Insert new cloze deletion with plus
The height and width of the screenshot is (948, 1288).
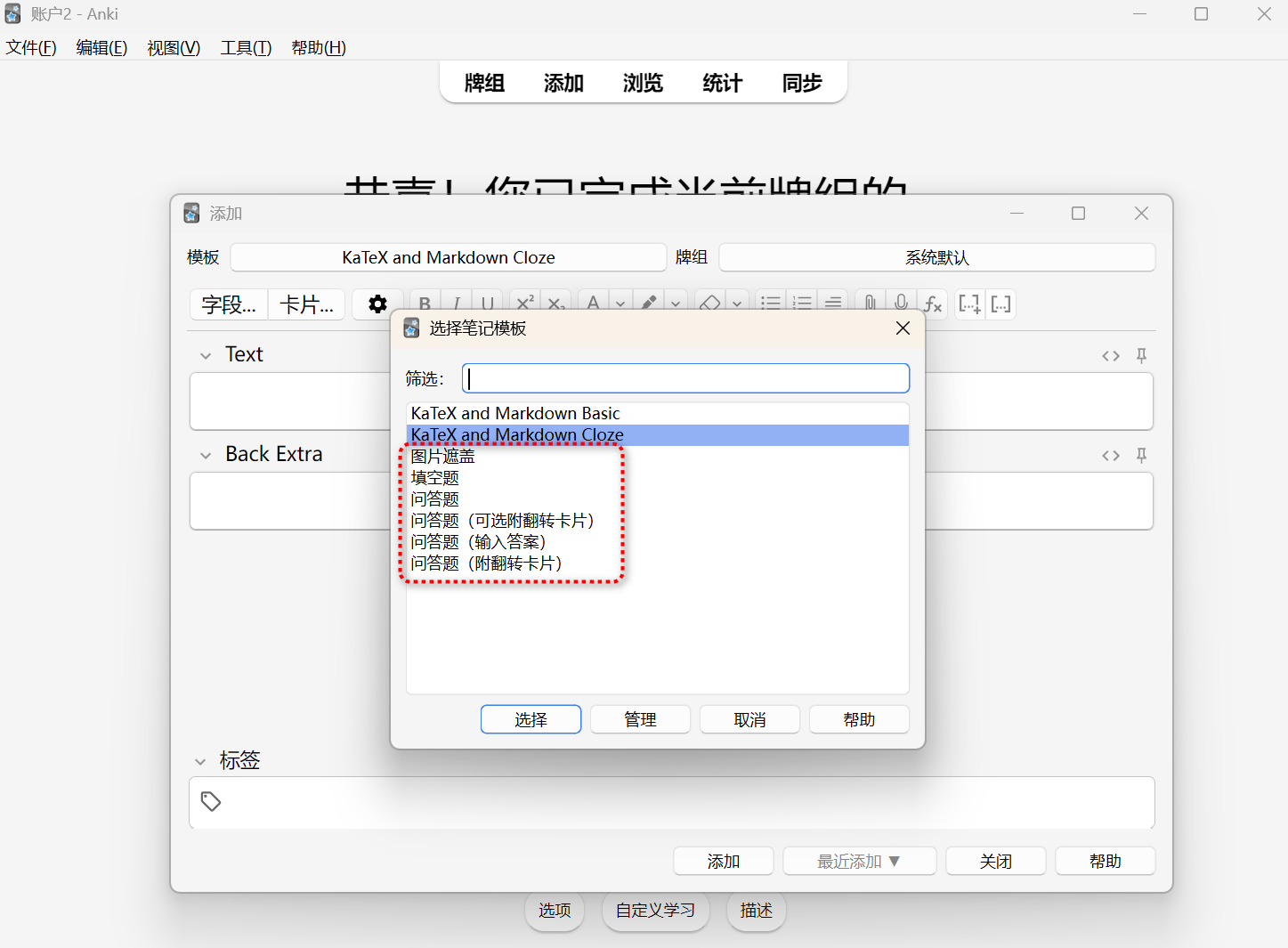pyautogui.click(x=969, y=304)
